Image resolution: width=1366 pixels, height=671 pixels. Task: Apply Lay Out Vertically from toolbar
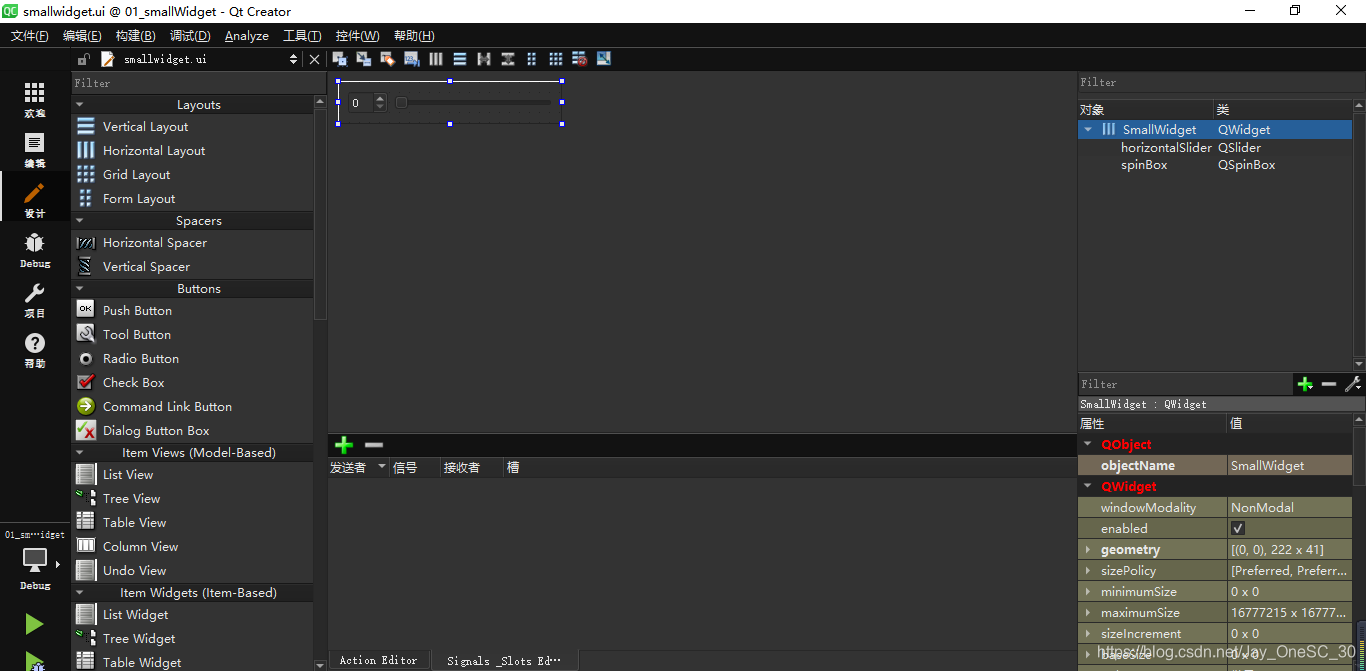point(460,59)
